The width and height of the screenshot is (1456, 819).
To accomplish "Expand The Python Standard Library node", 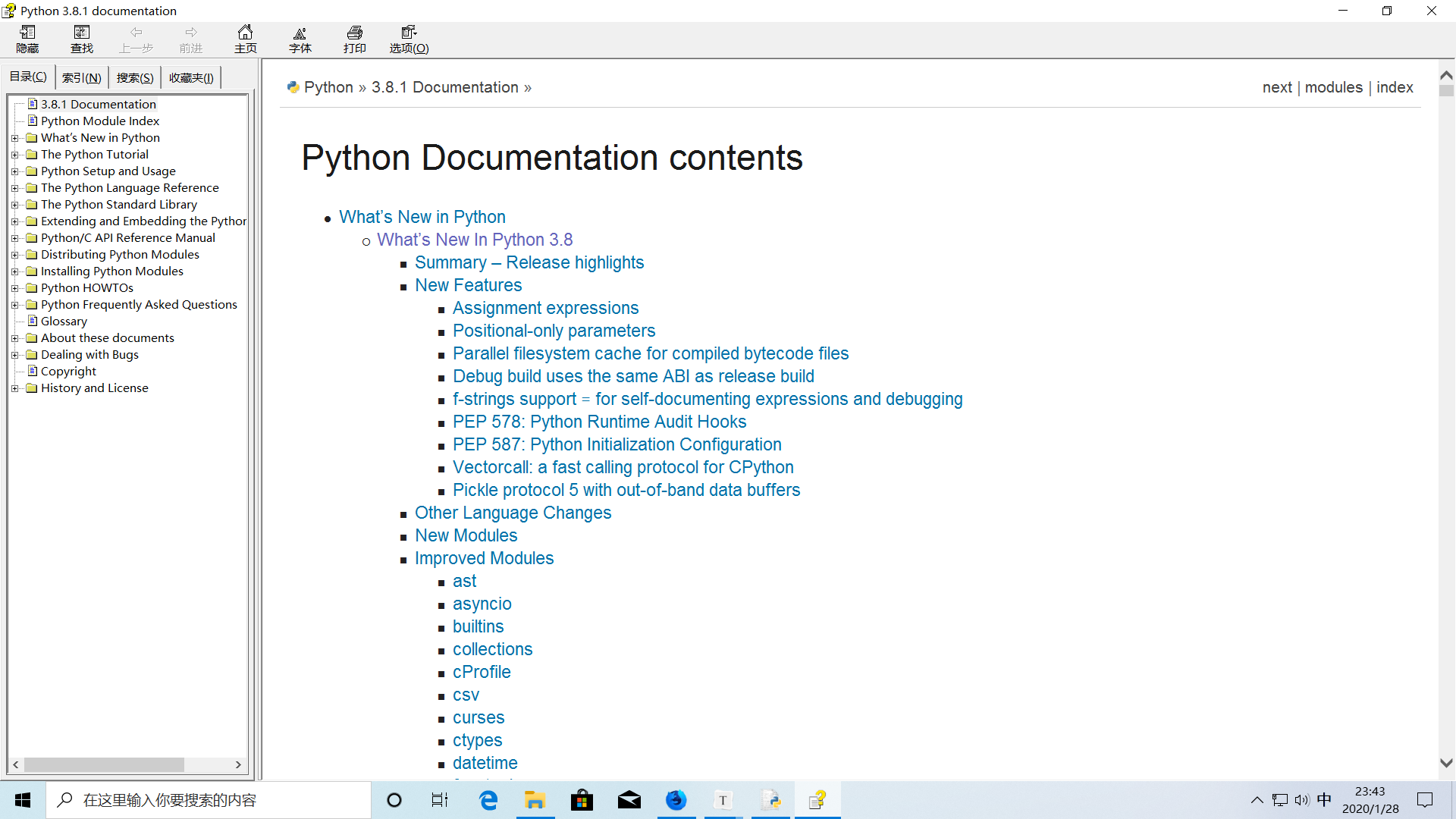I will click(14, 205).
